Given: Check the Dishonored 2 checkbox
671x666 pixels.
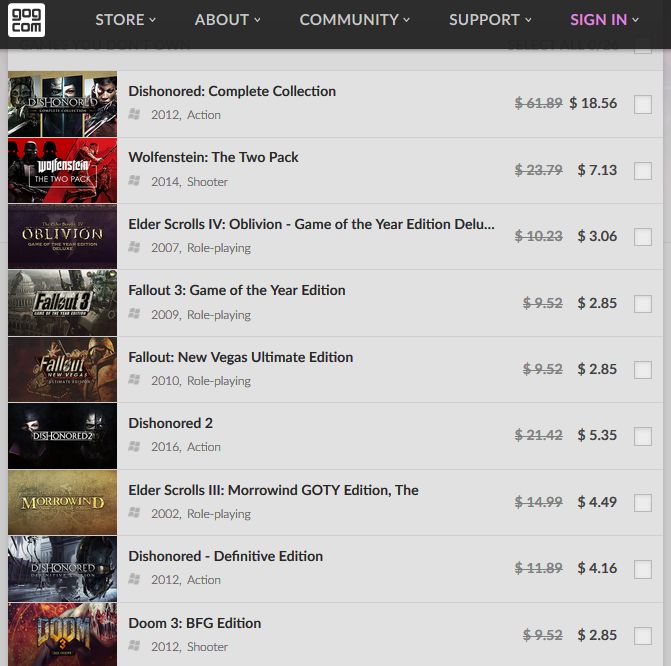Looking at the screenshot, I should point(643,436).
